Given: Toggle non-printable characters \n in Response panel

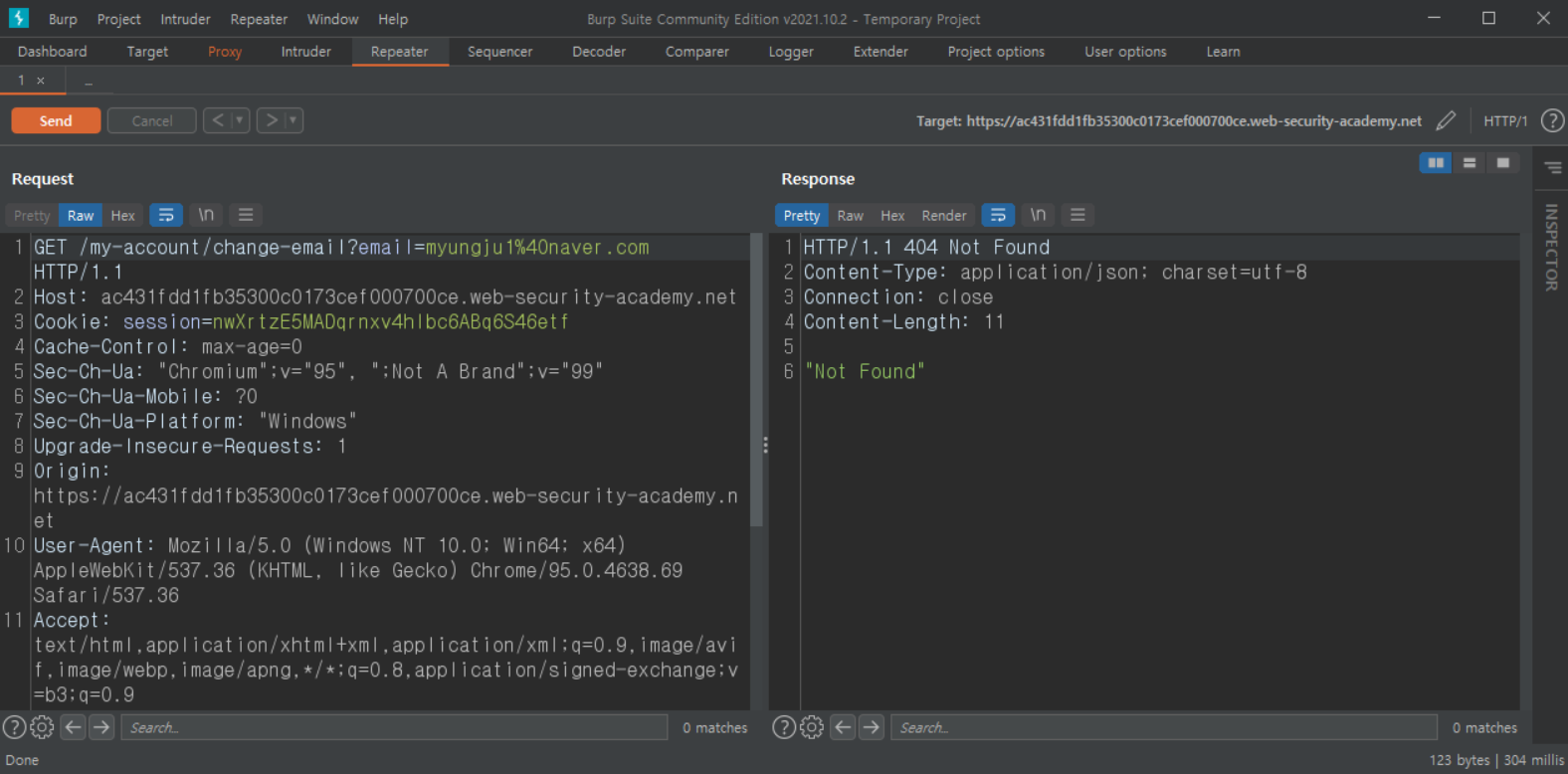Looking at the screenshot, I should (1038, 215).
